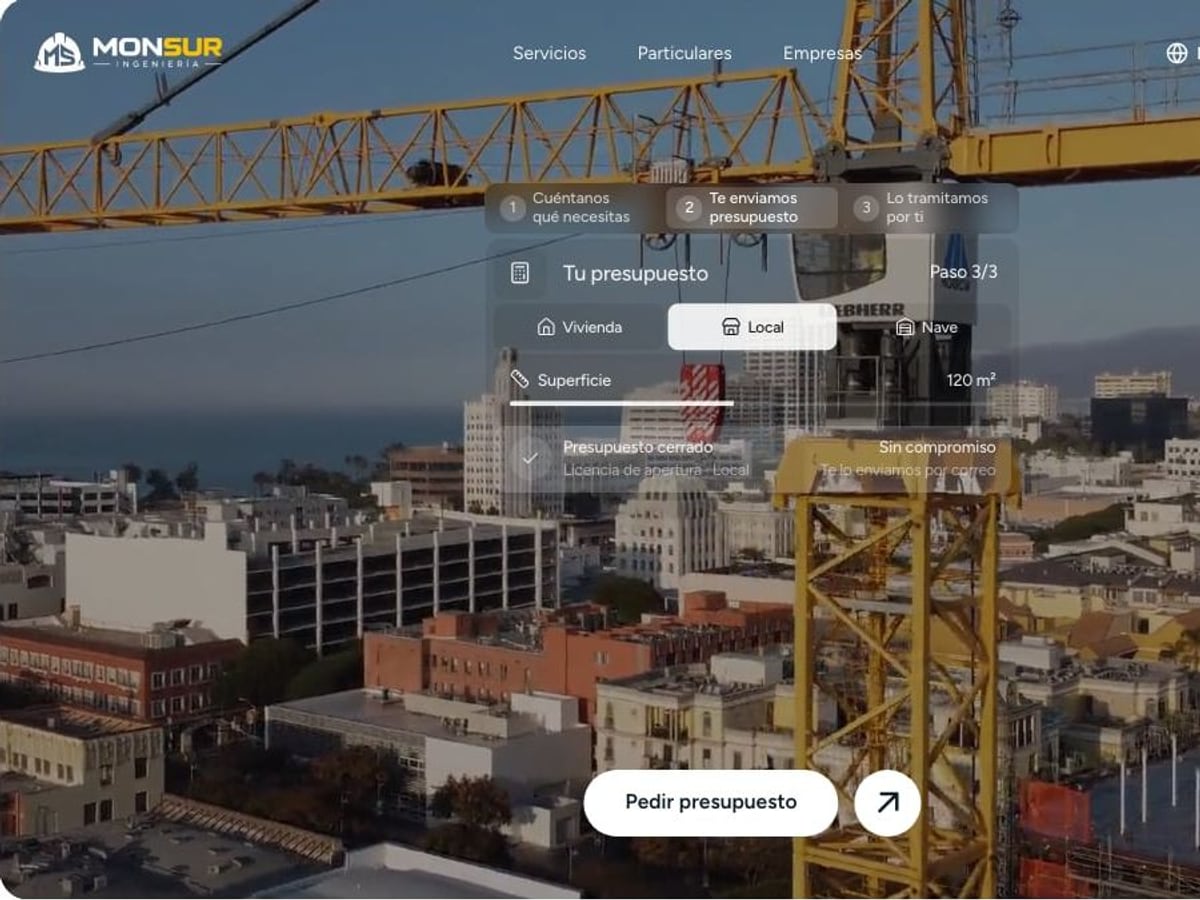This screenshot has width=1200, height=900.
Task: Click the Te lo enviamos por correo text
Action: [x=908, y=470]
